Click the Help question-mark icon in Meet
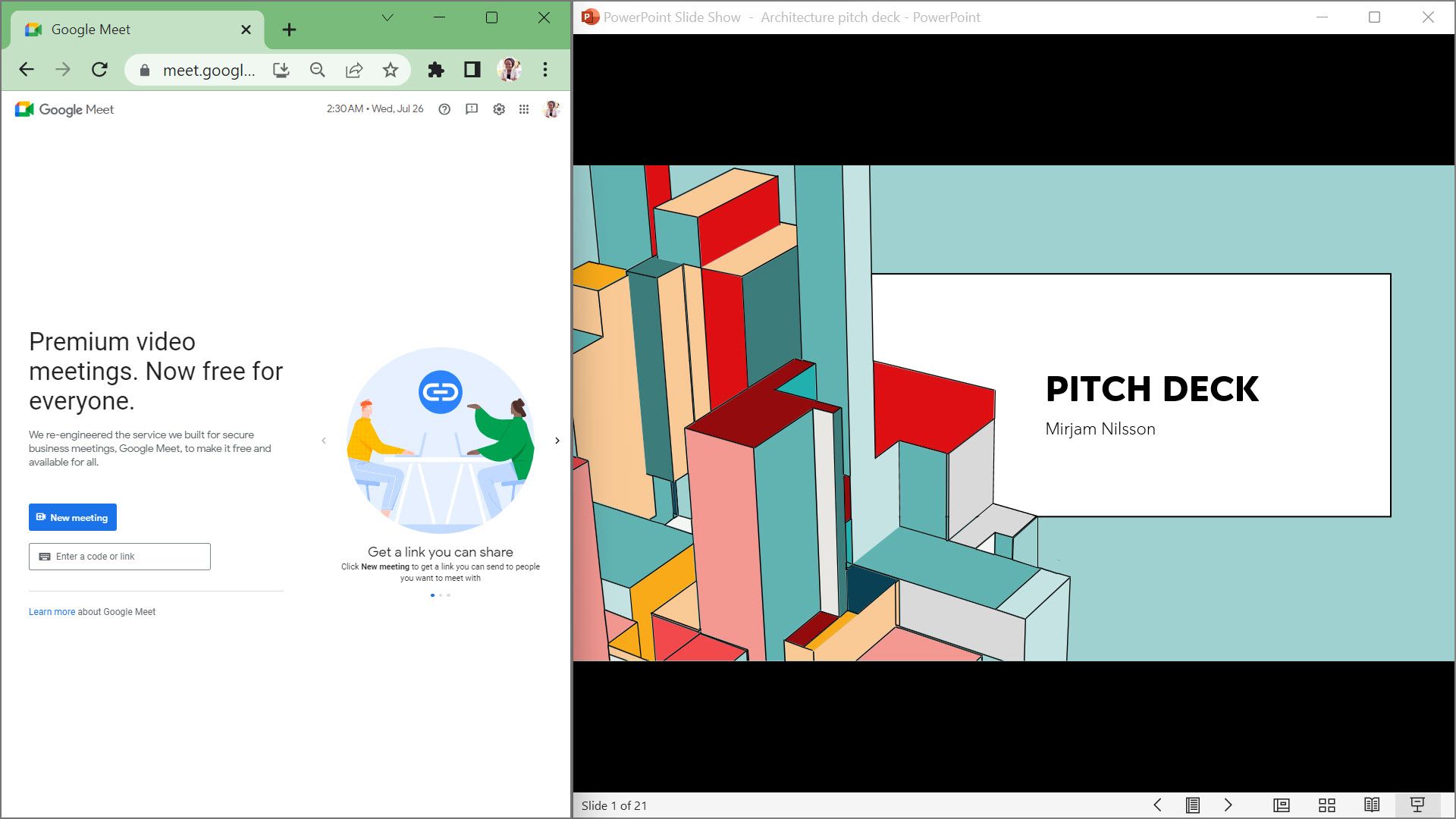 [444, 109]
